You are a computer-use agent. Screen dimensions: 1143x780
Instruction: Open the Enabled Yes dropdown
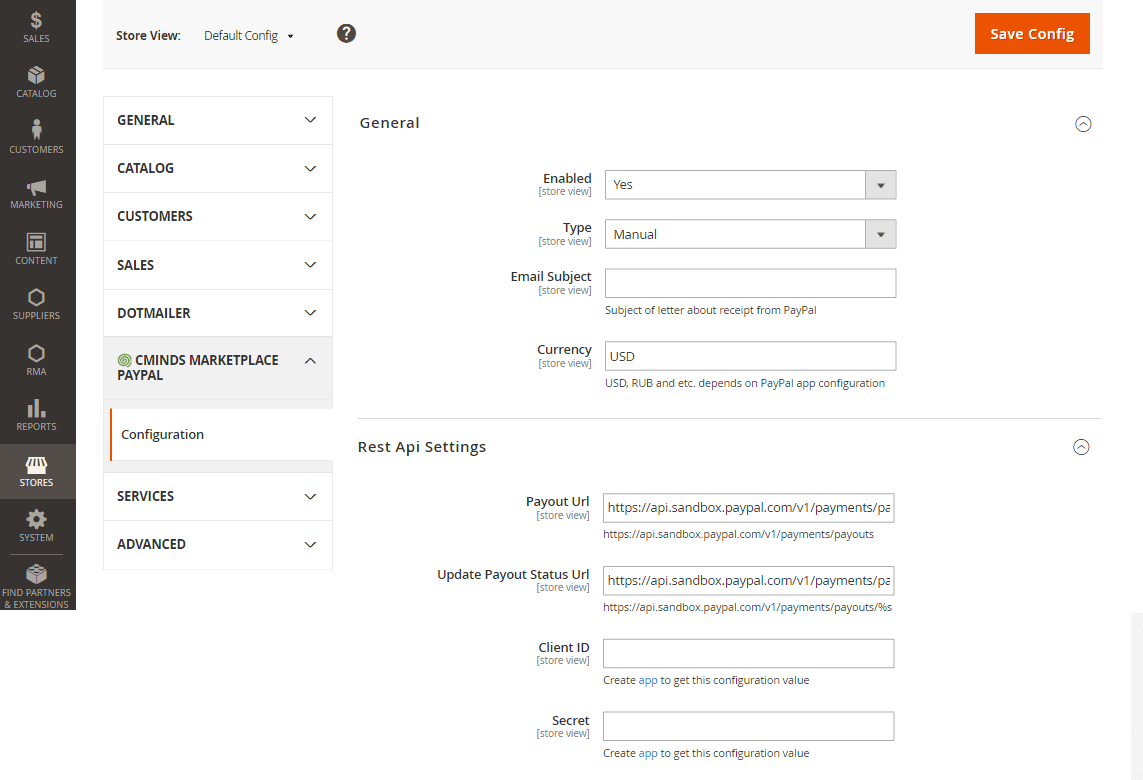coord(750,185)
